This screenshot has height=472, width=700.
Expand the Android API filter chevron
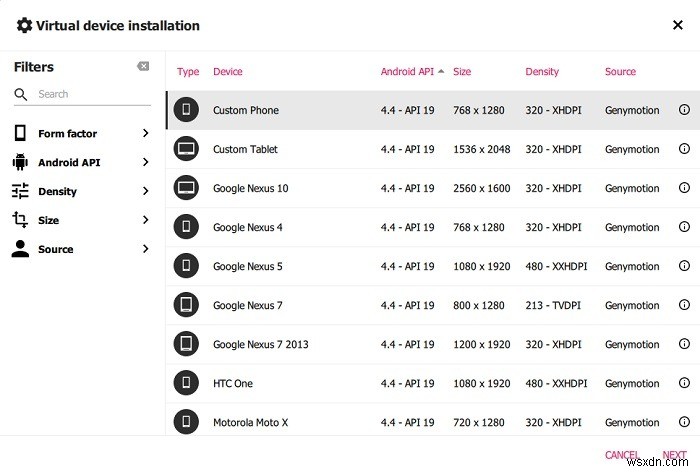pyautogui.click(x=146, y=162)
